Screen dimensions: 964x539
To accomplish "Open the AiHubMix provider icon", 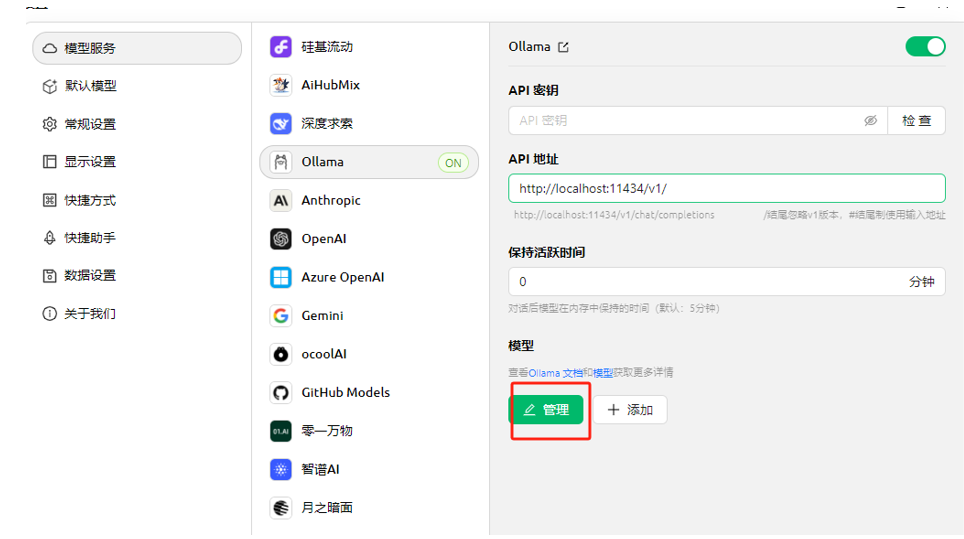I will (281, 85).
